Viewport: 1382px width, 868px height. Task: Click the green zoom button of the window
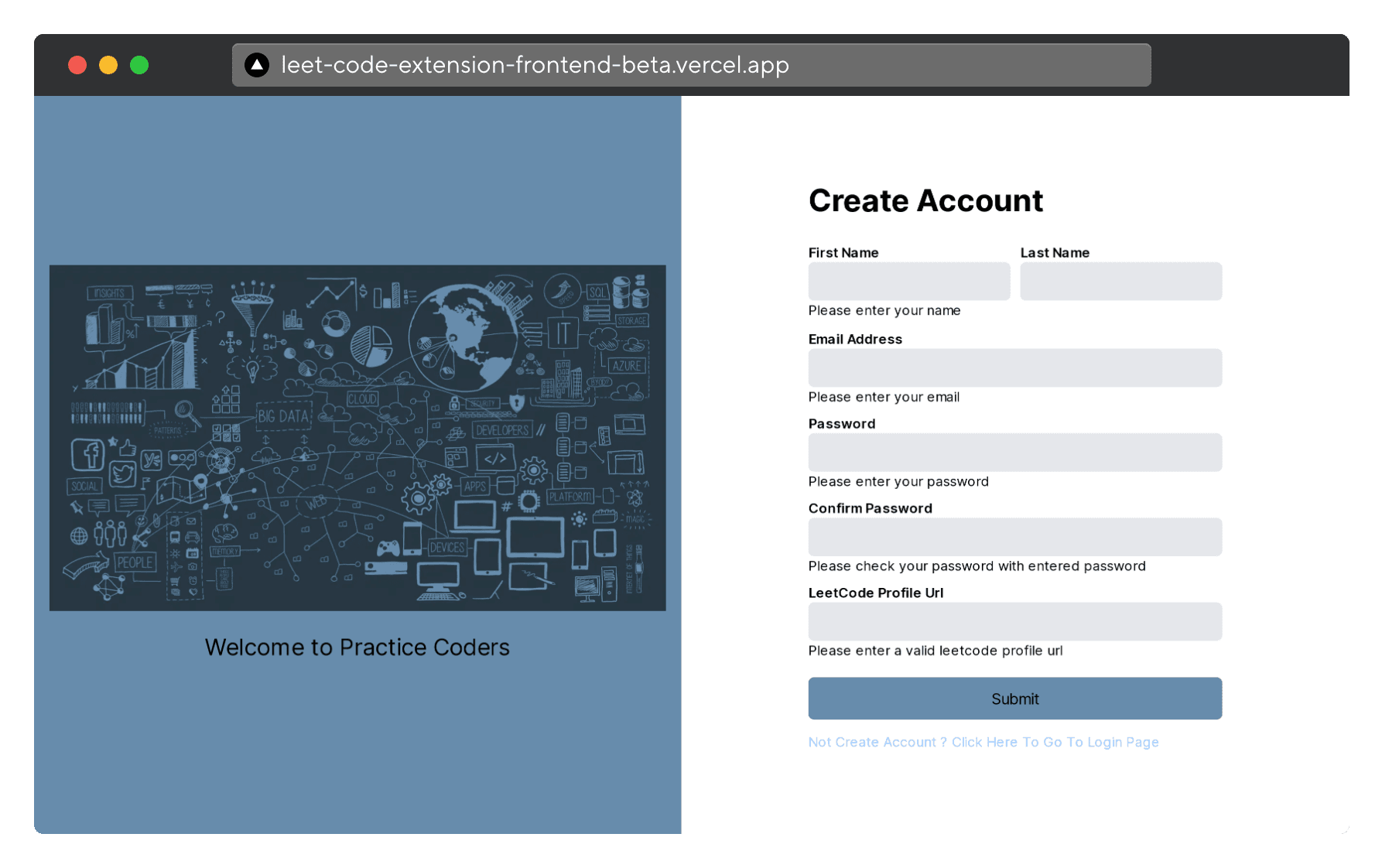tap(139, 65)
